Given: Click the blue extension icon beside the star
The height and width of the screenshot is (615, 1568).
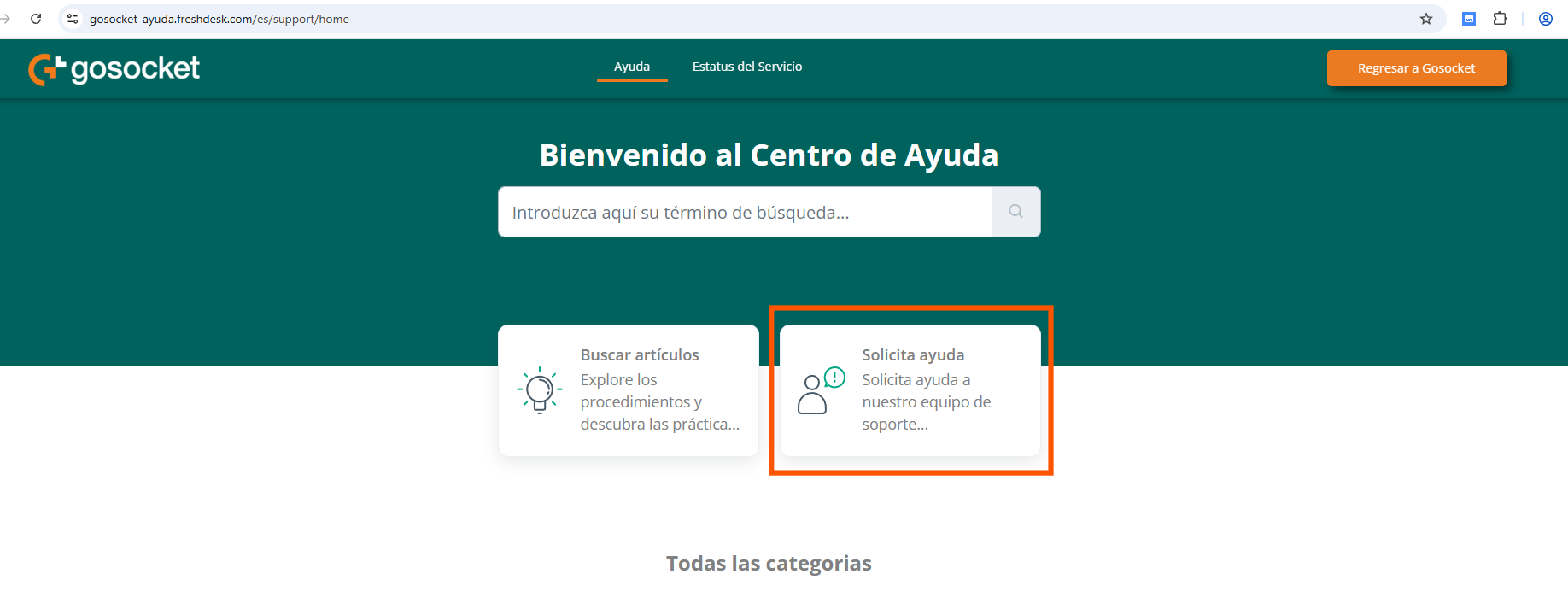Looking at the screenshot, I should tap(1469, 19).
